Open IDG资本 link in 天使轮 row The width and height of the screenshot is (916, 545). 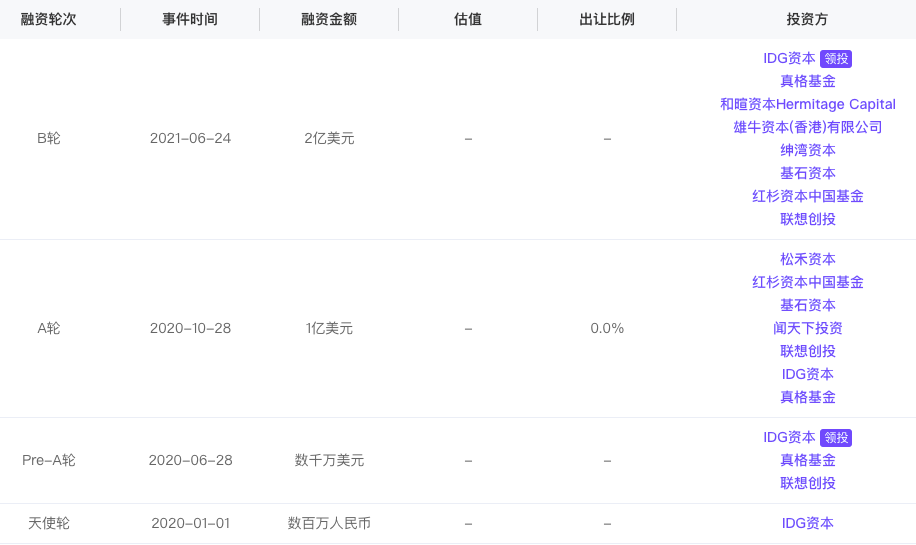coord(808,523)
